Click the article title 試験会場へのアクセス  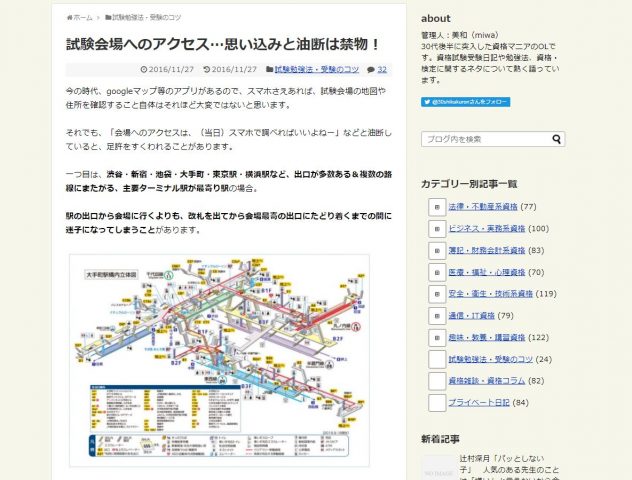point(222,44)
